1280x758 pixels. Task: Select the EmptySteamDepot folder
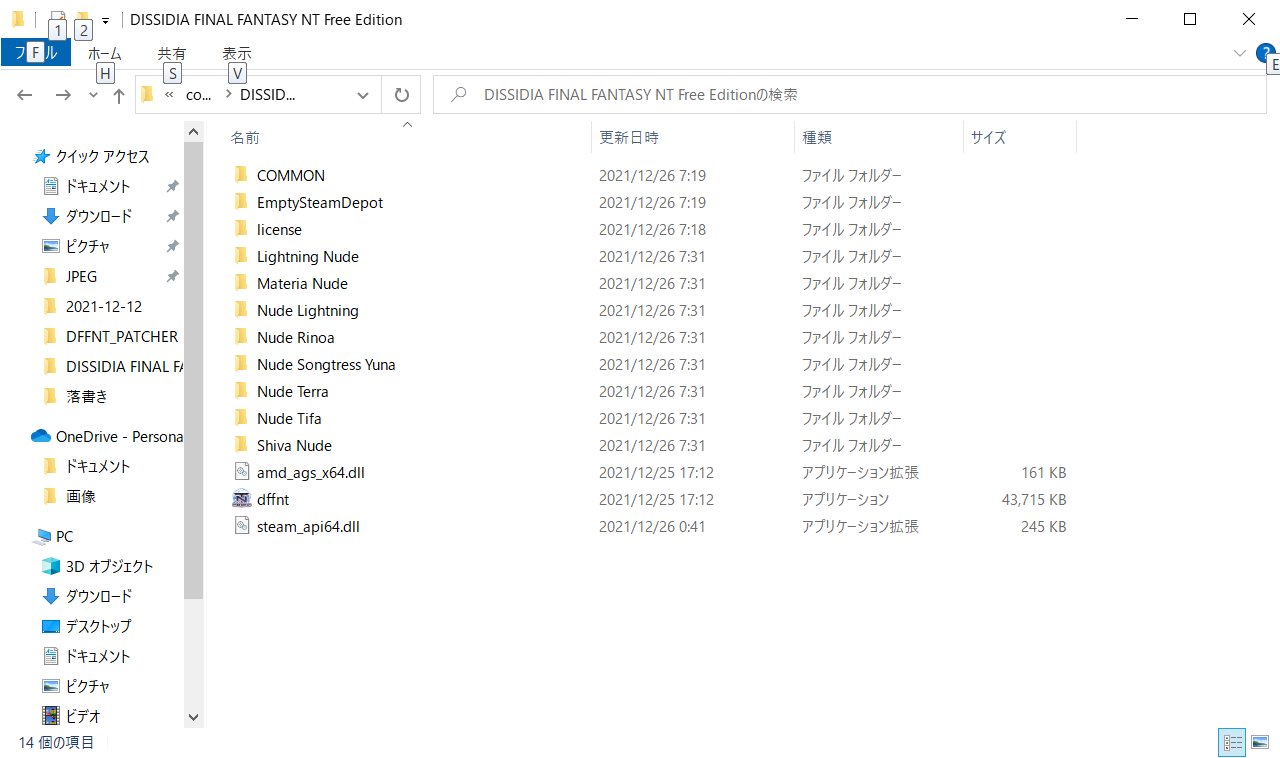click(320, 202)
